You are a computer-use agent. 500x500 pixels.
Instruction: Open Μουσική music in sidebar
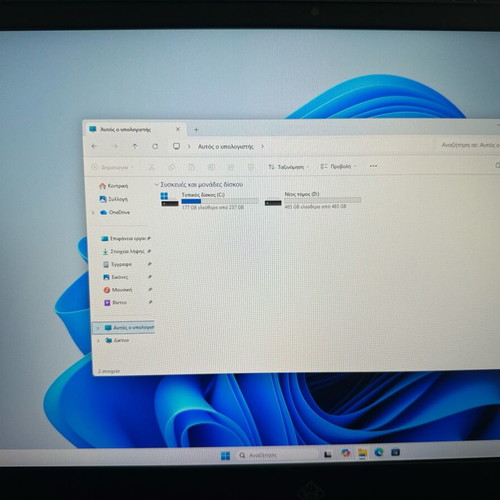tap(118, 290)
